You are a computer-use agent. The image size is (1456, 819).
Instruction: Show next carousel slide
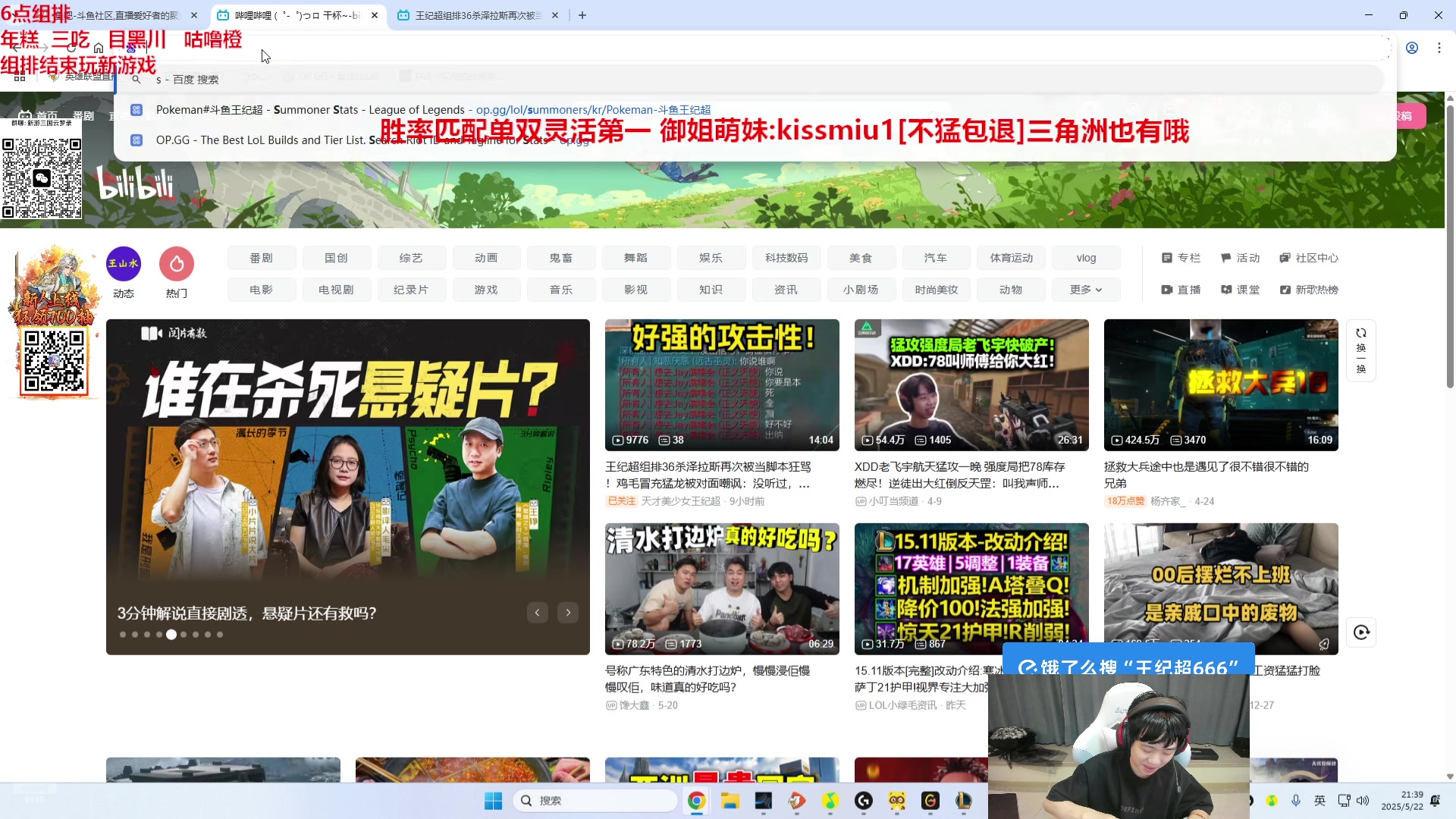tap(568, 613)
